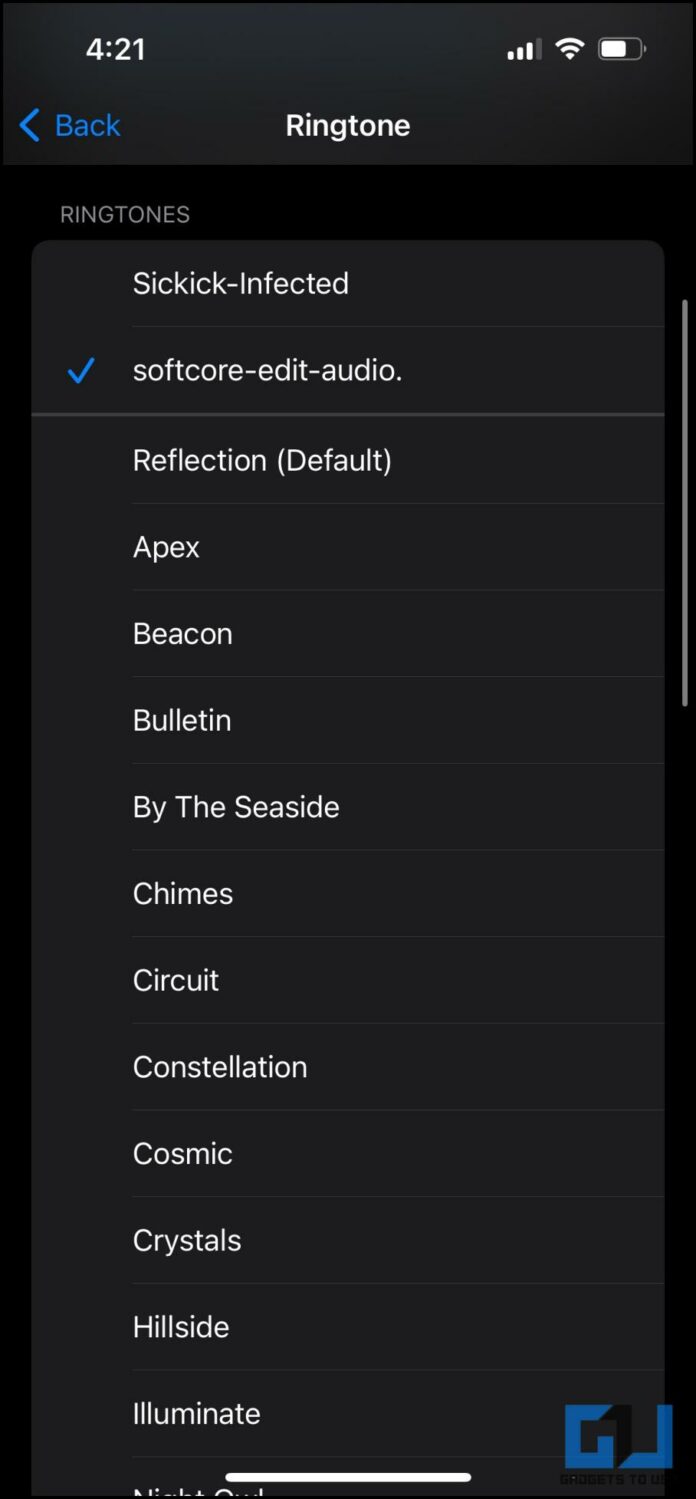Pick the Circuit ringtone
The height and width of the screenshot is (1499, 696).
click(176, 980)
